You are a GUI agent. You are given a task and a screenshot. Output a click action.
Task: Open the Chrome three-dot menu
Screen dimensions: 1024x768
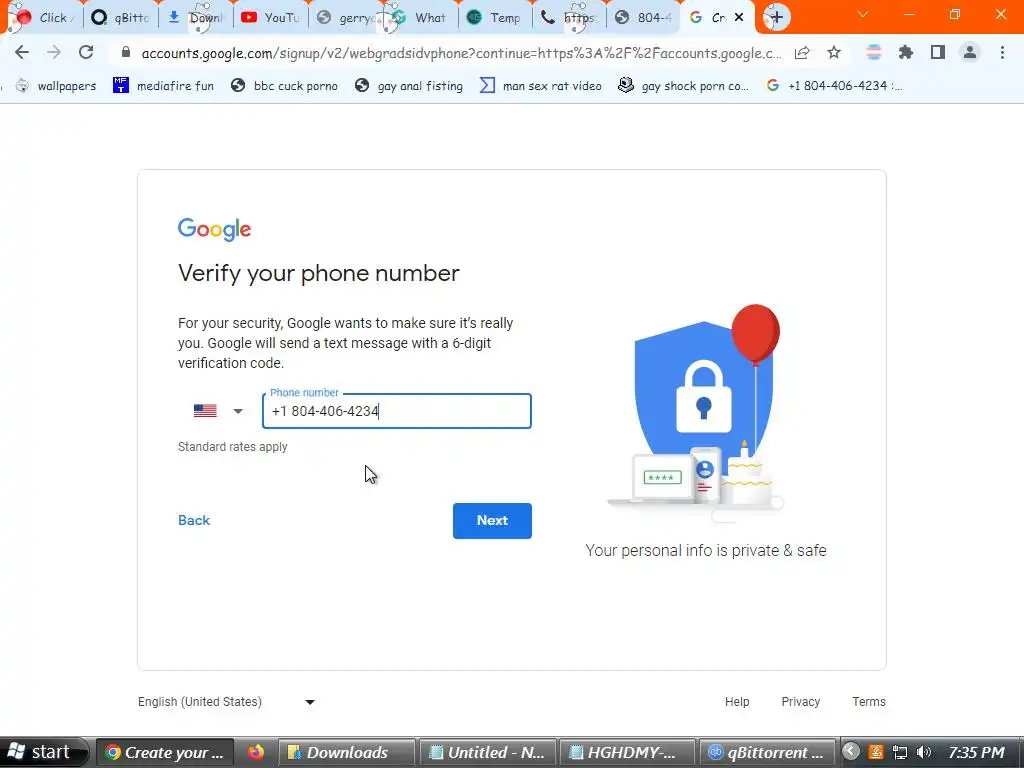pos(1002,53)
